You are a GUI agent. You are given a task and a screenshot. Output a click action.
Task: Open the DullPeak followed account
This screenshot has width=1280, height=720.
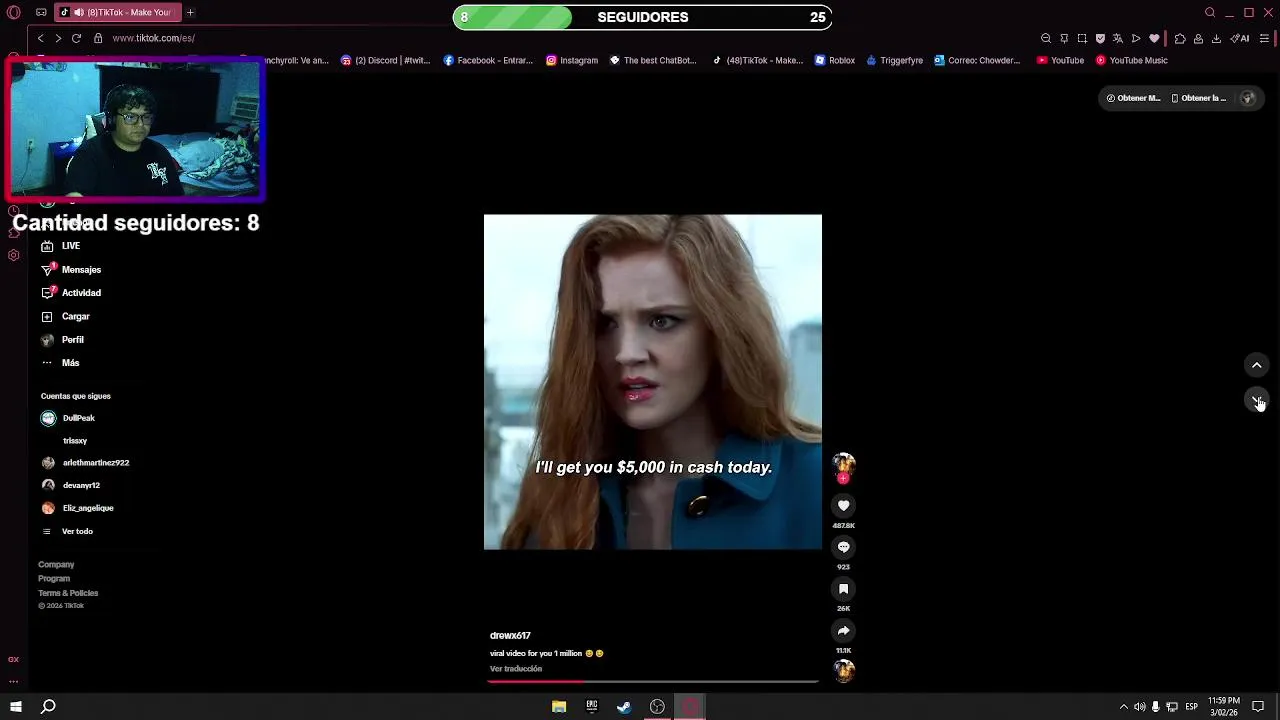point(68,418)
